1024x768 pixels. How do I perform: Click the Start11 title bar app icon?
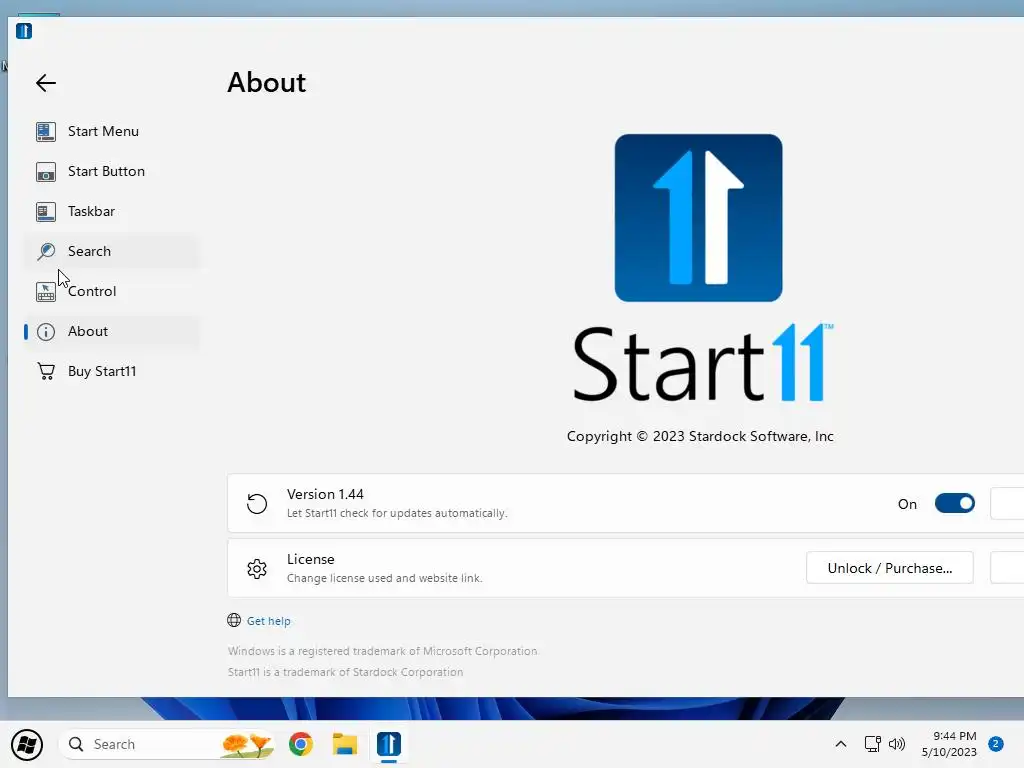[24, 31]
